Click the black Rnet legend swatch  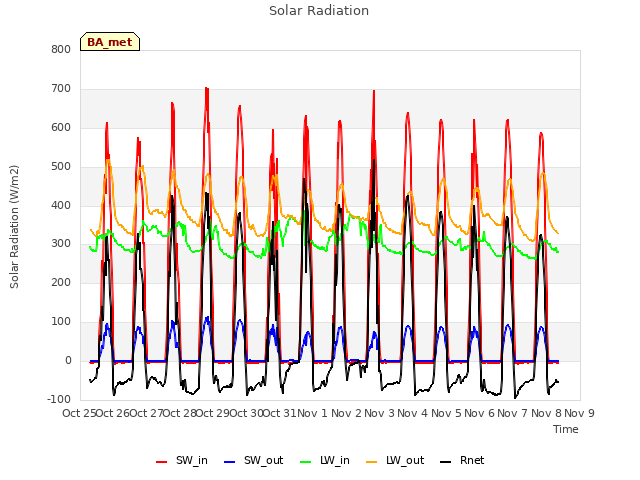[x=446, y=462]
